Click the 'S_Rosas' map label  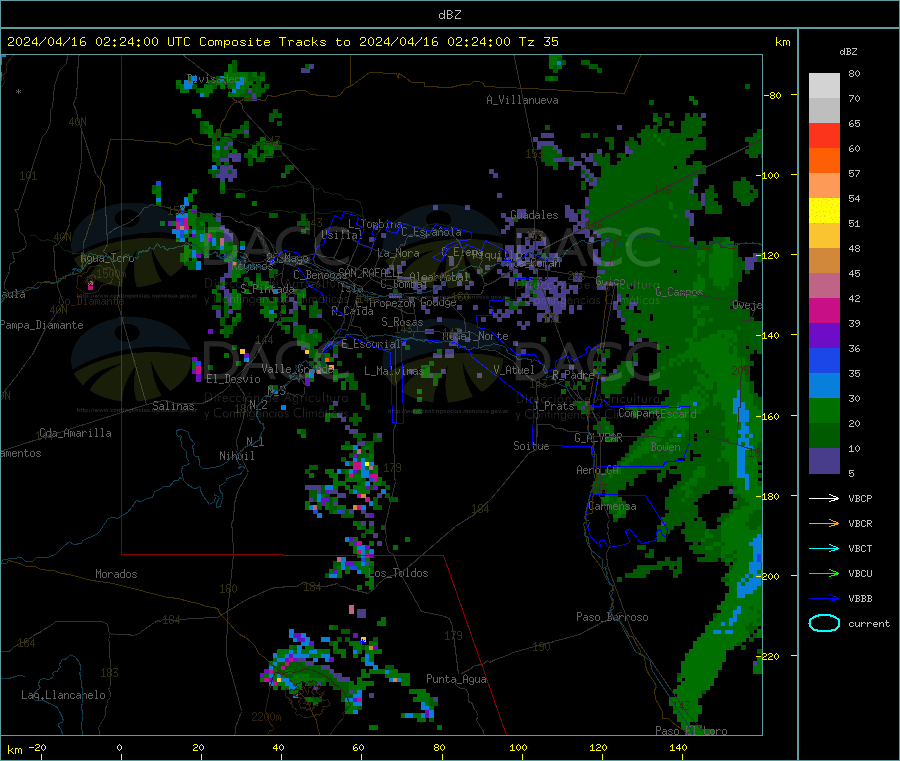tap(402, 322)
